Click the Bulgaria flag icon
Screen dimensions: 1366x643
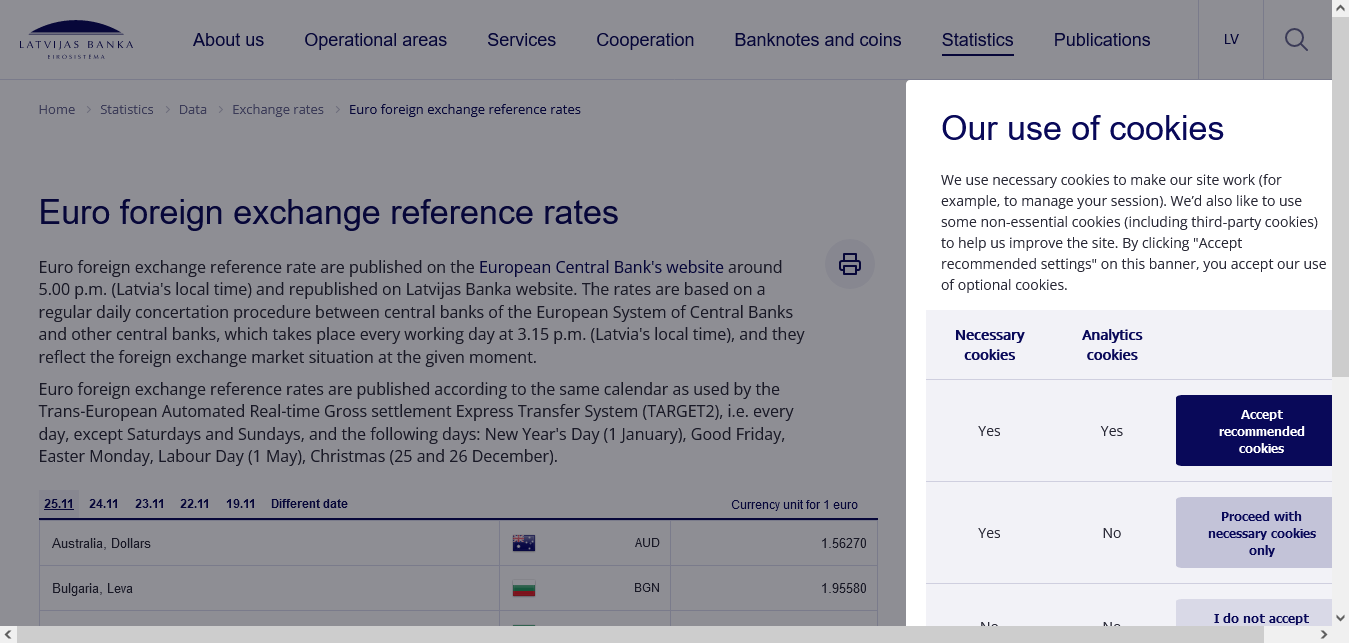524,588
